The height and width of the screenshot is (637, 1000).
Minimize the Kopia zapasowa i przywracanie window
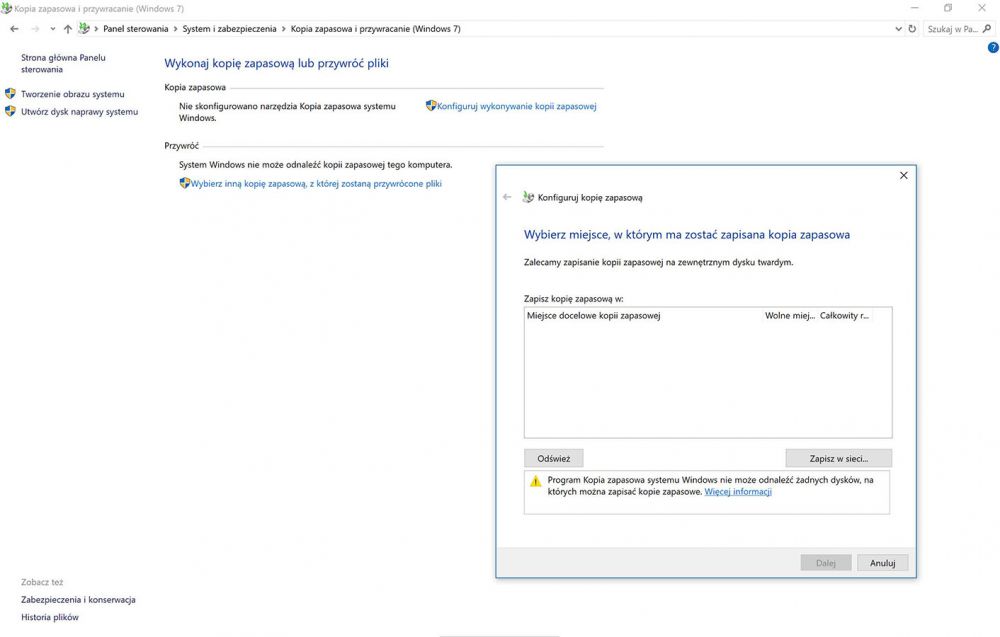(915, 8)
